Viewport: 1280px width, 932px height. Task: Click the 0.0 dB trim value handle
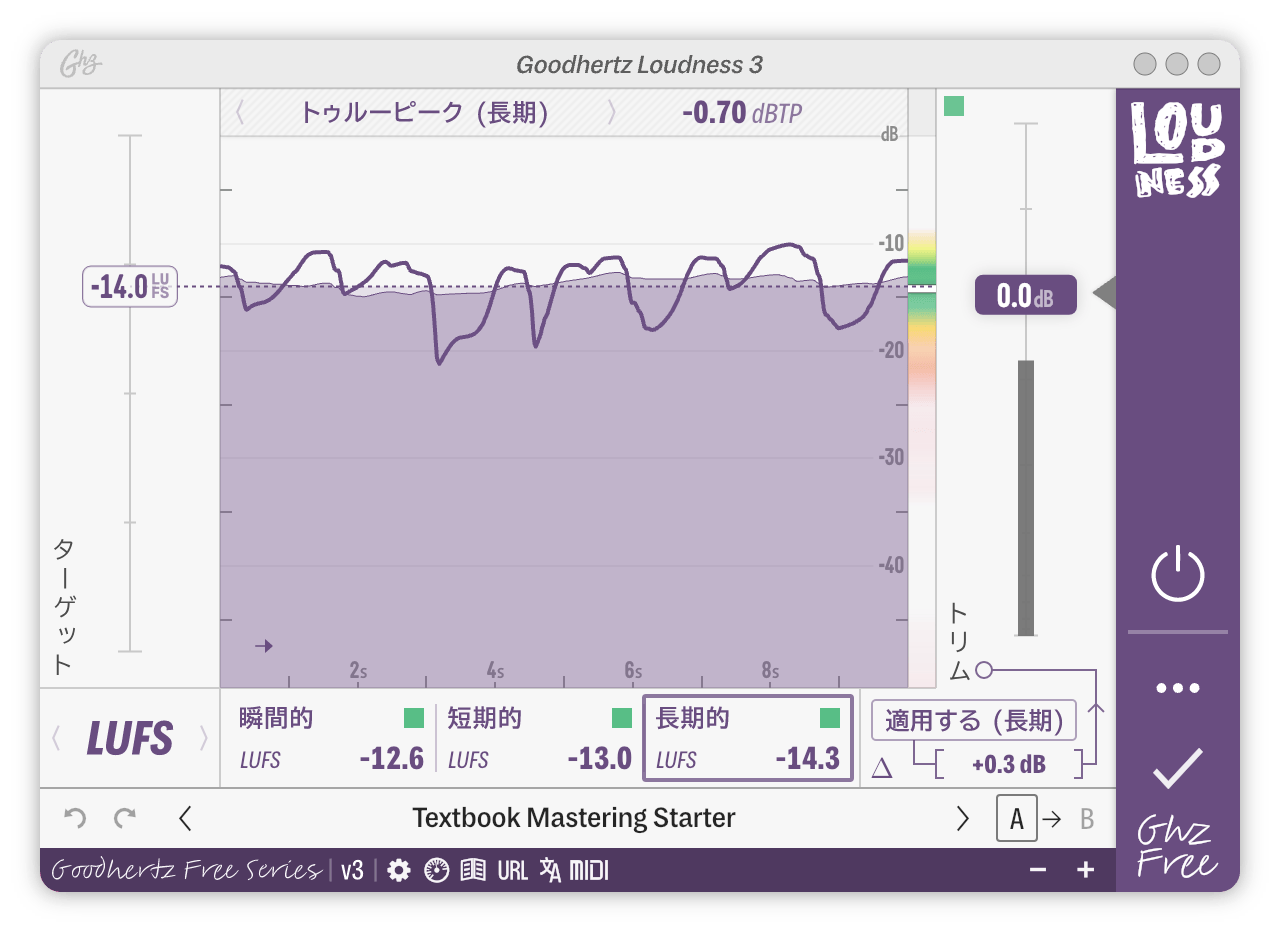(x=1025, y=295)
